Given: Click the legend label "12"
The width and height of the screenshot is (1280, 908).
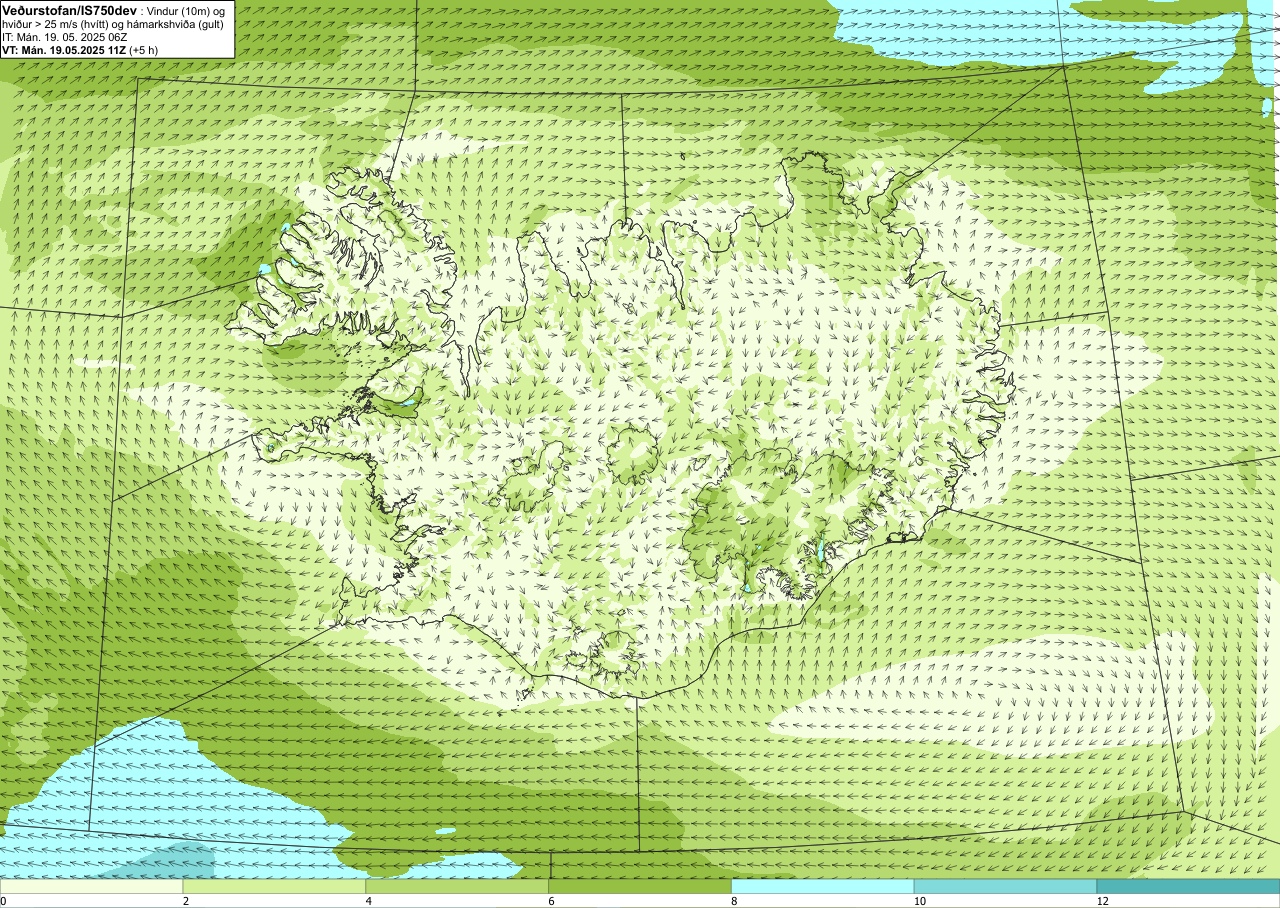Looking at the screenshot, I should tap(1102, 901).
